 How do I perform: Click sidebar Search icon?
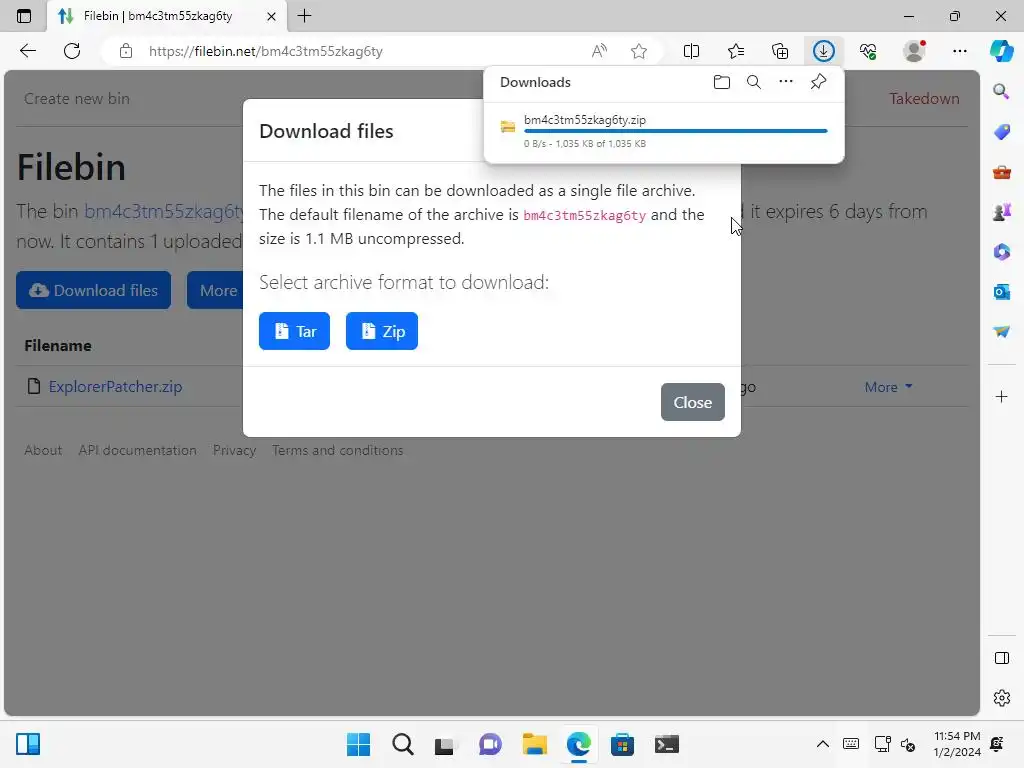coord(1001,91)
